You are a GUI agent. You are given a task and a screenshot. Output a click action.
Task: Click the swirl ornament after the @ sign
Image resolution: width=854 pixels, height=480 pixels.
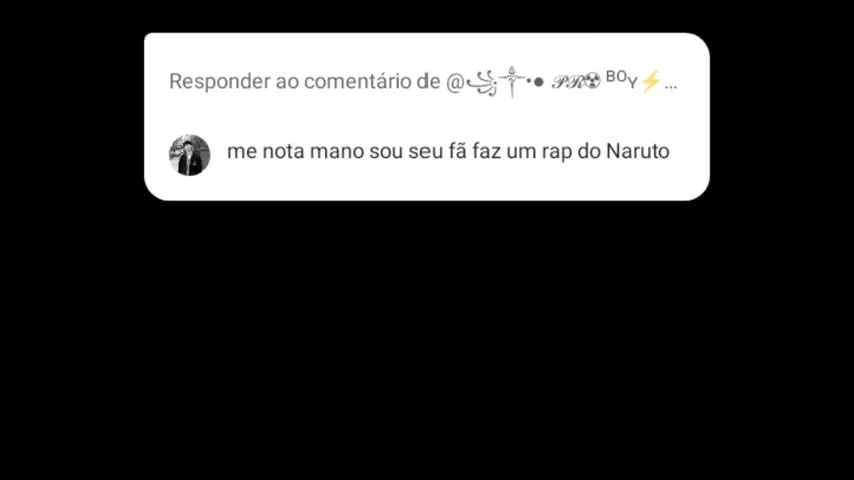[482, 83]
